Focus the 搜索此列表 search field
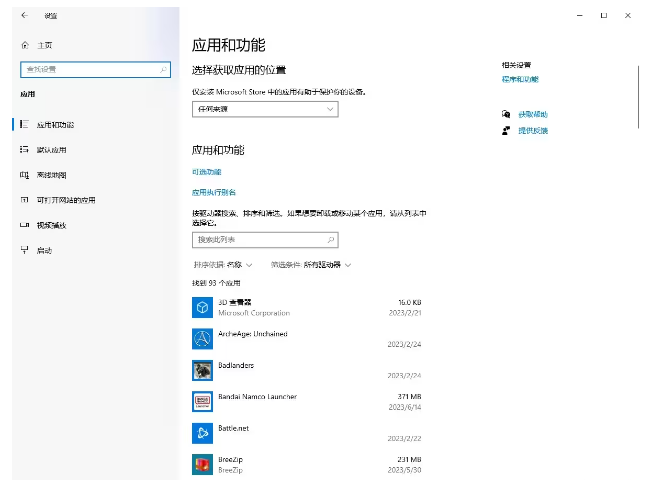 click(265, 240)
